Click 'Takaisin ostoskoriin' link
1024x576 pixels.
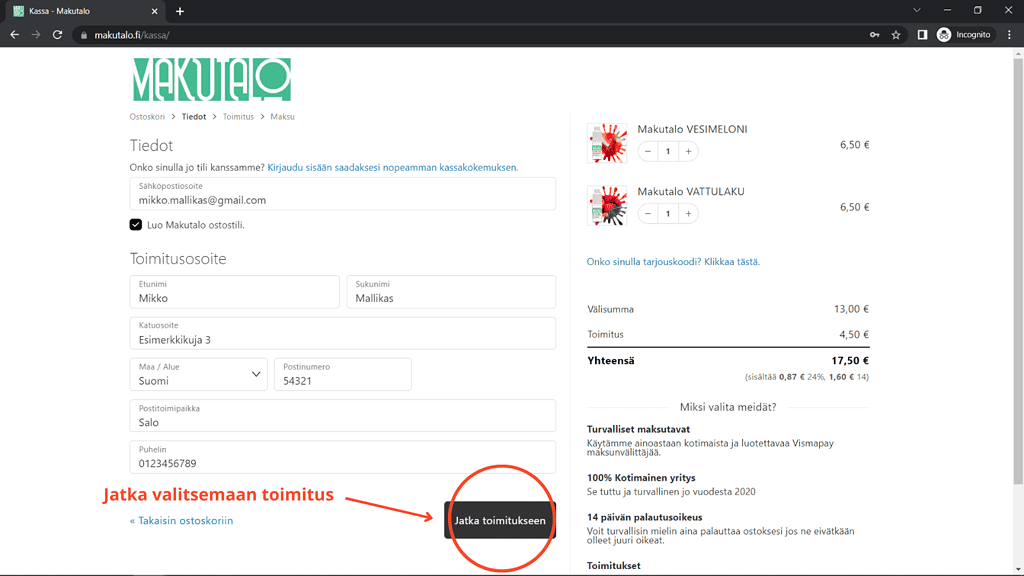[x=181, y=521]
